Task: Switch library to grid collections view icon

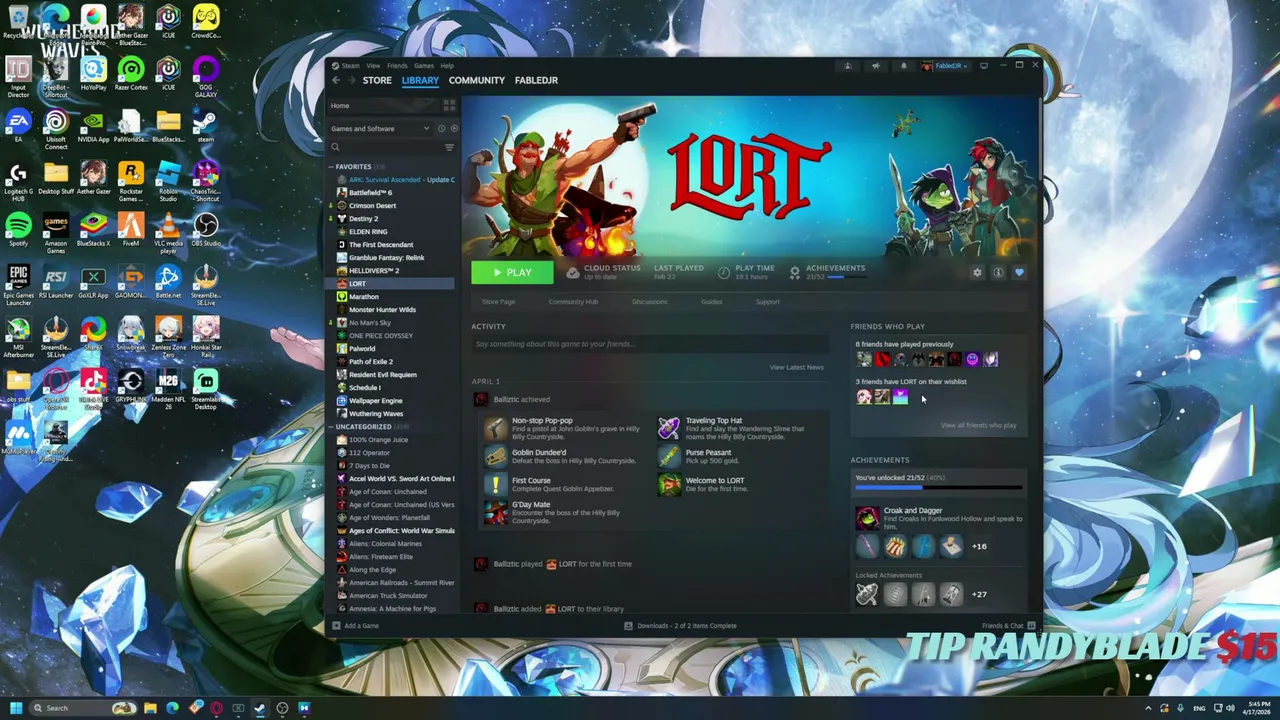Action: point(449,105)
